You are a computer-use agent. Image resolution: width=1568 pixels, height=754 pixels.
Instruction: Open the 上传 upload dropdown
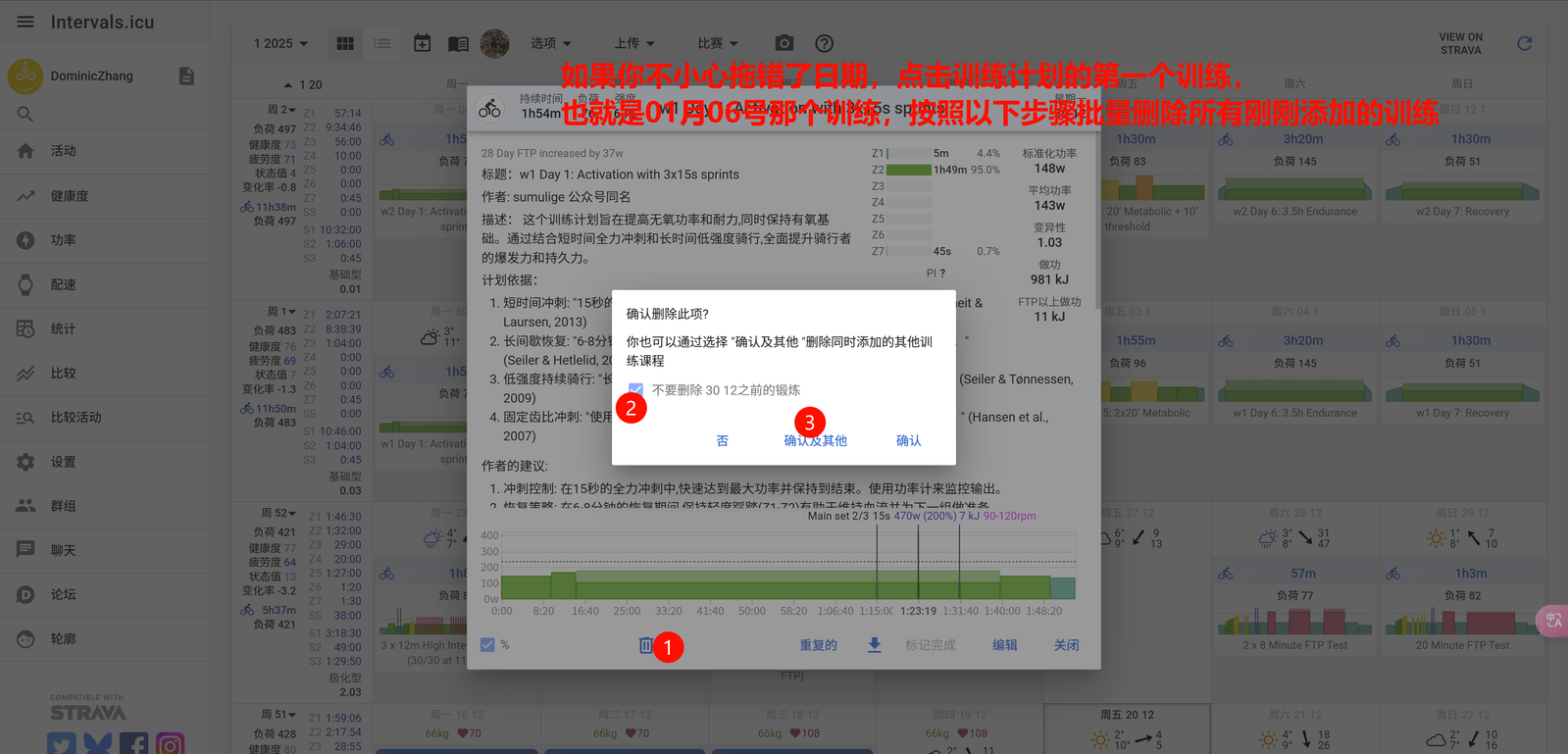click(633, 43)
